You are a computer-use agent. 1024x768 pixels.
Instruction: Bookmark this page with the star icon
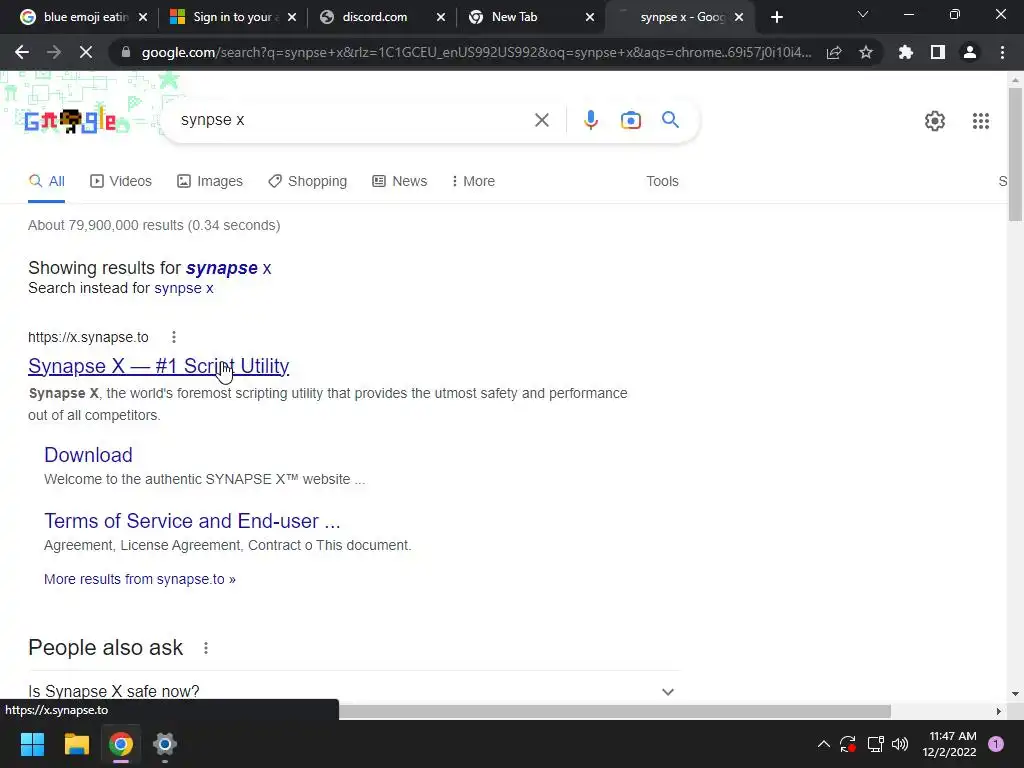point(866,52)
